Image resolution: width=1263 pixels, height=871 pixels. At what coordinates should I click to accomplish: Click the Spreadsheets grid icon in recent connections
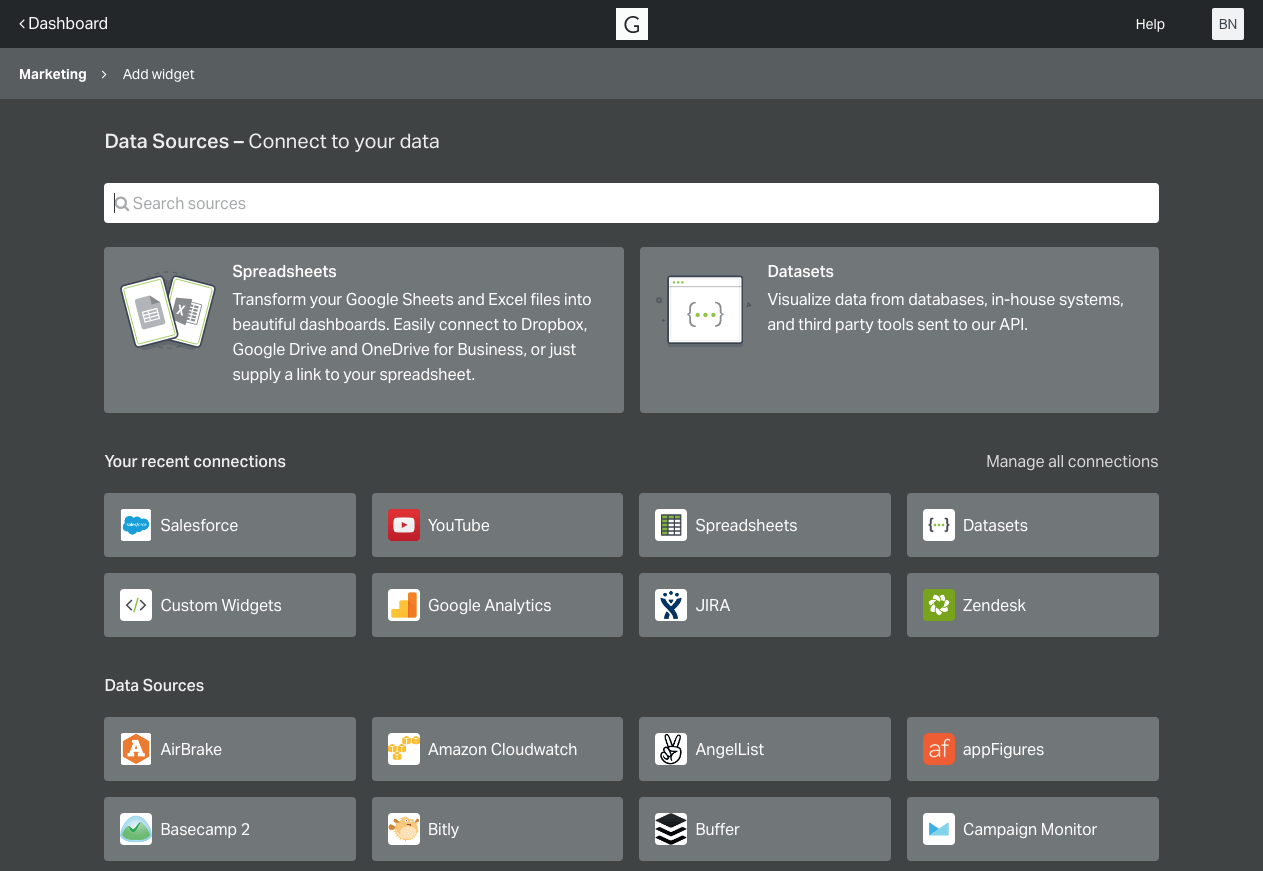671,525
